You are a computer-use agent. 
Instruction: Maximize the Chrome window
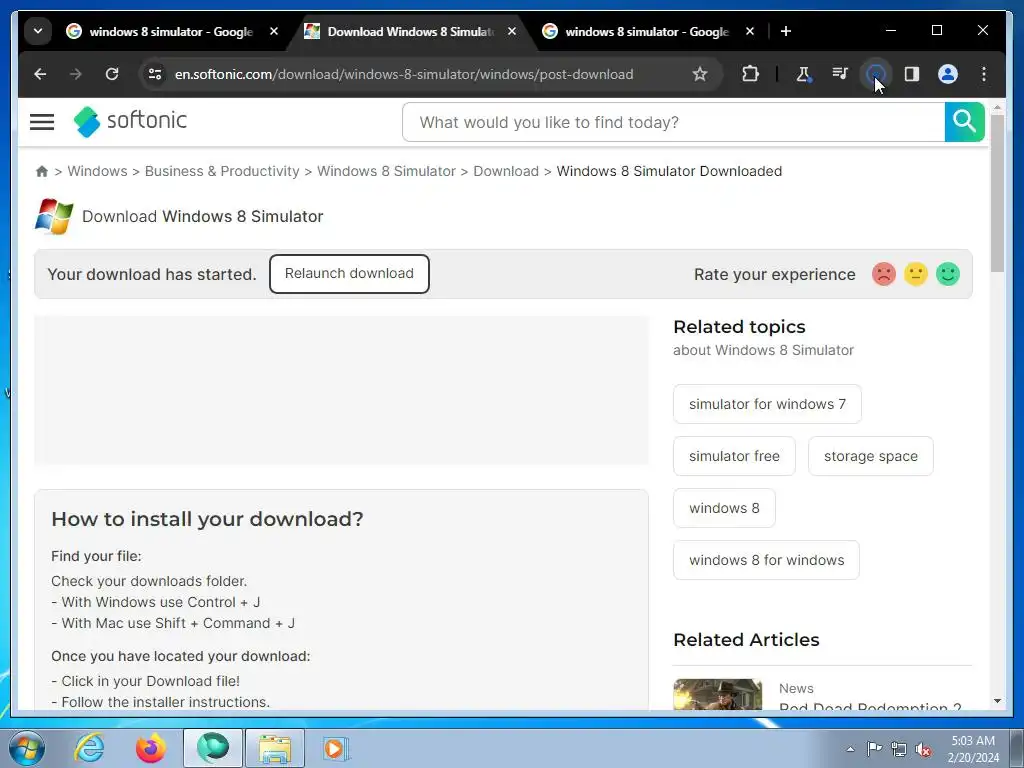936,30
